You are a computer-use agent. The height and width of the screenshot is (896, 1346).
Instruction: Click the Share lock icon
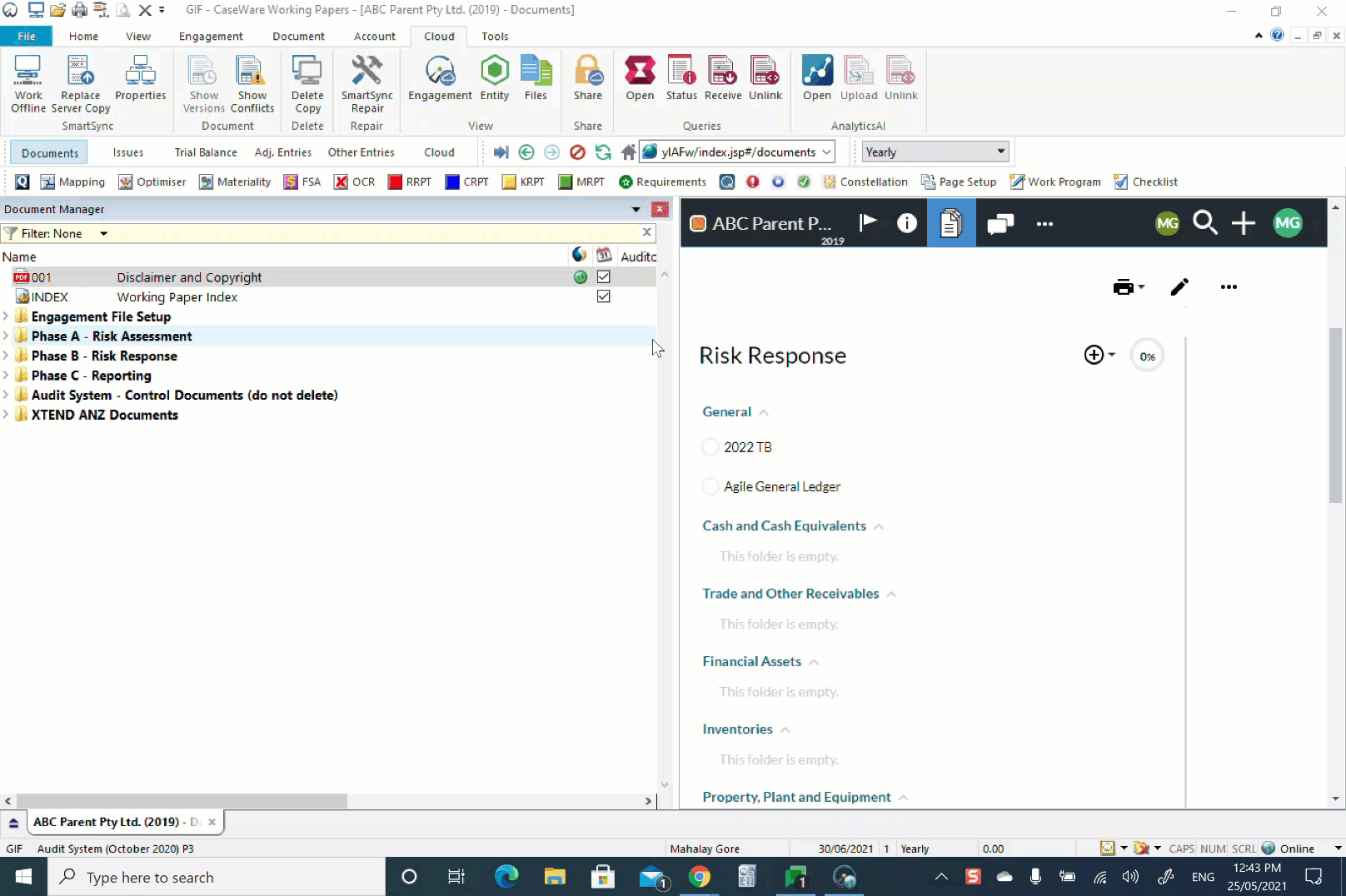(588, 78)
